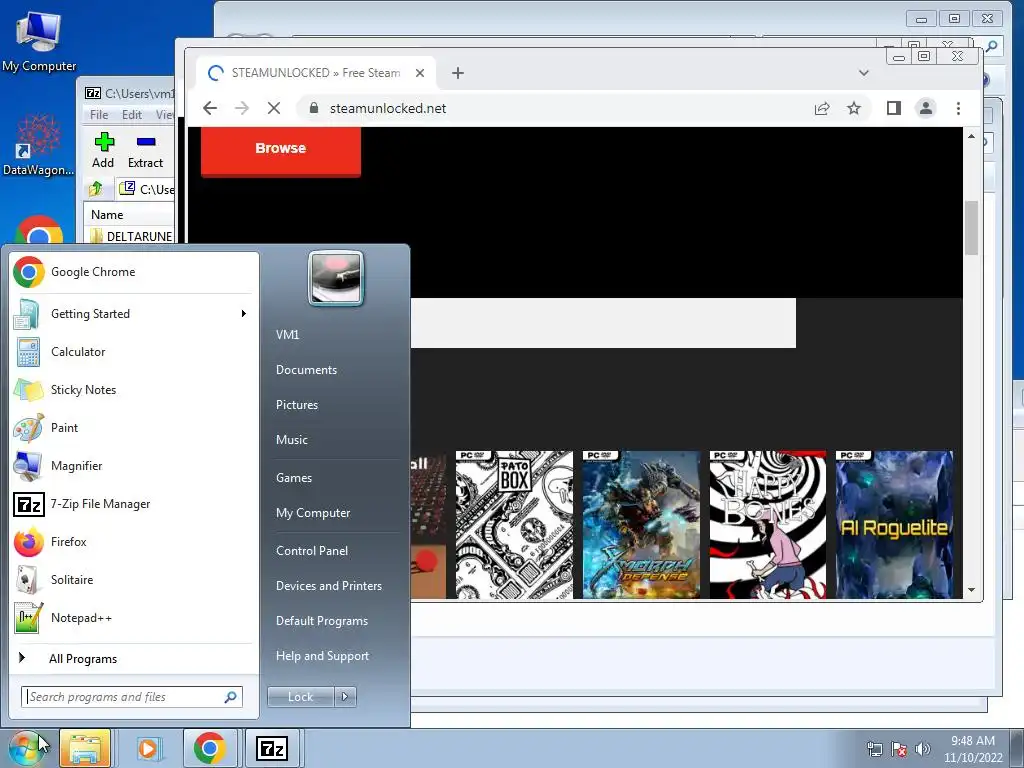Screen dimensions: 1024x768
Task: Stop loading the page in Chrome
Action: tap(274, 108)
